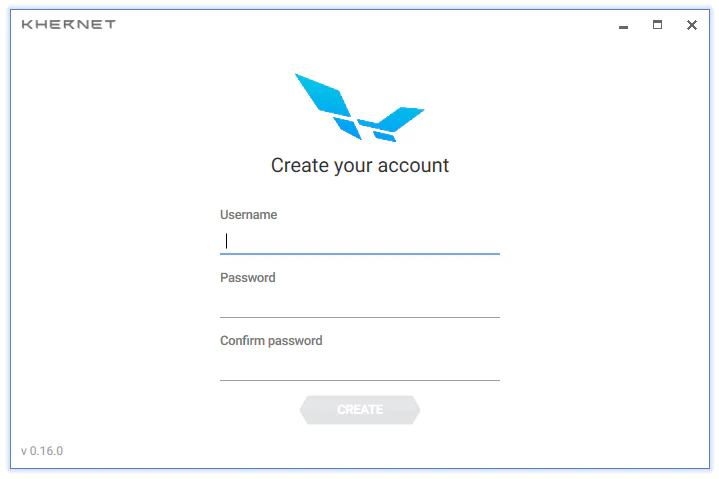Click the Username label
This screenshot has height=479, width=719.
(x=249, y=215)
